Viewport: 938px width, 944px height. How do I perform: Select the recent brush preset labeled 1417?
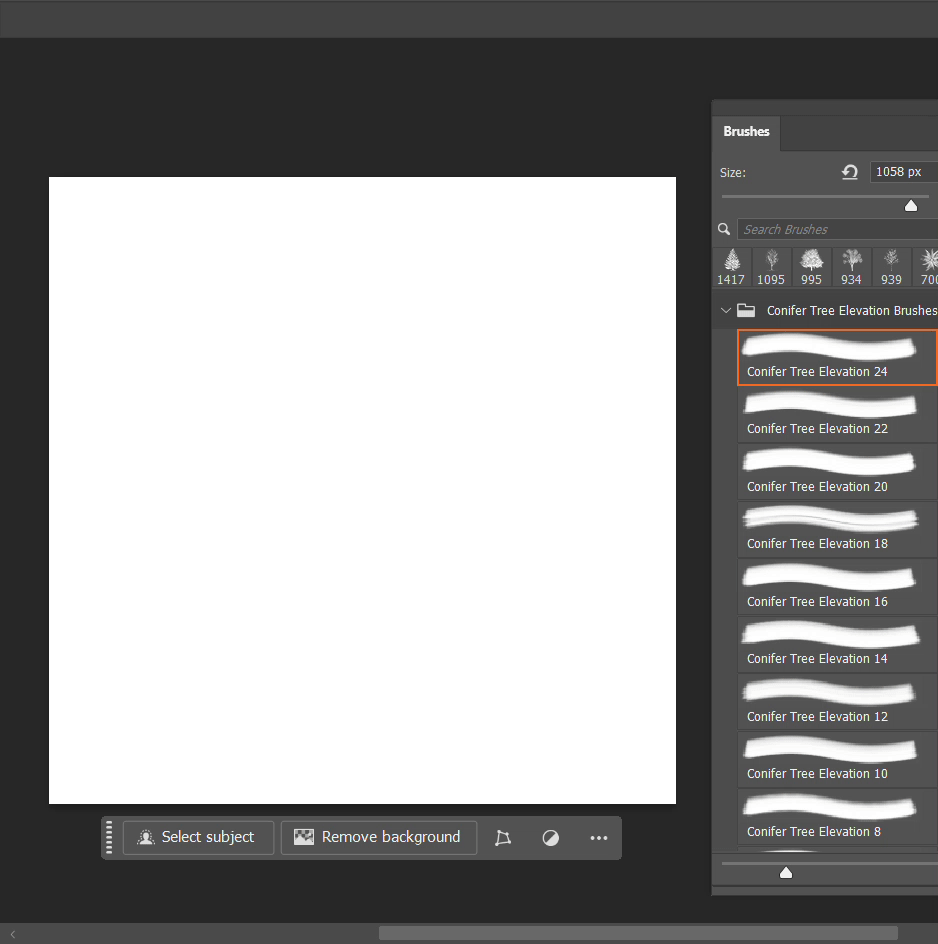point(731,267)
